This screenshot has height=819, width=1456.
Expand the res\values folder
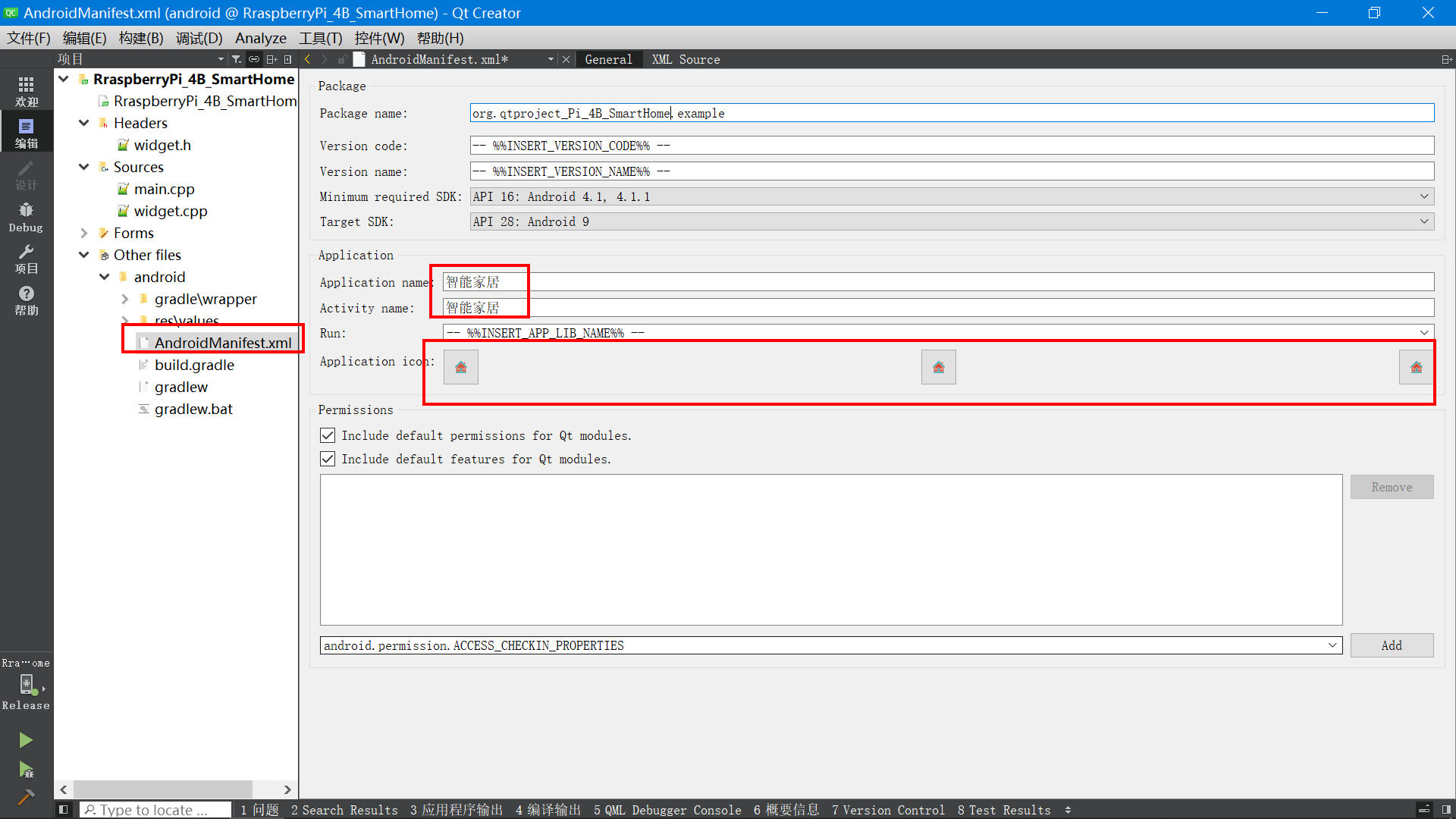tap(123, 320)
